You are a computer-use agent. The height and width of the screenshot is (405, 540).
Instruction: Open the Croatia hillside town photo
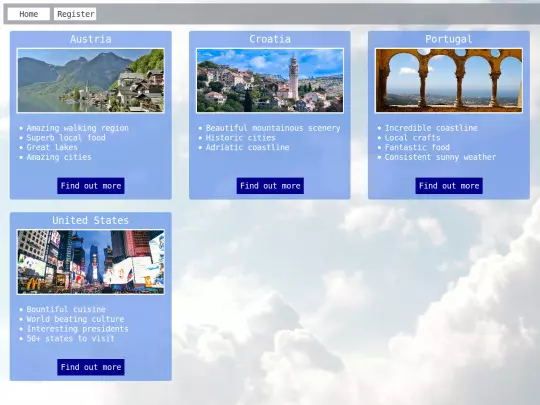tap(270, 81)
